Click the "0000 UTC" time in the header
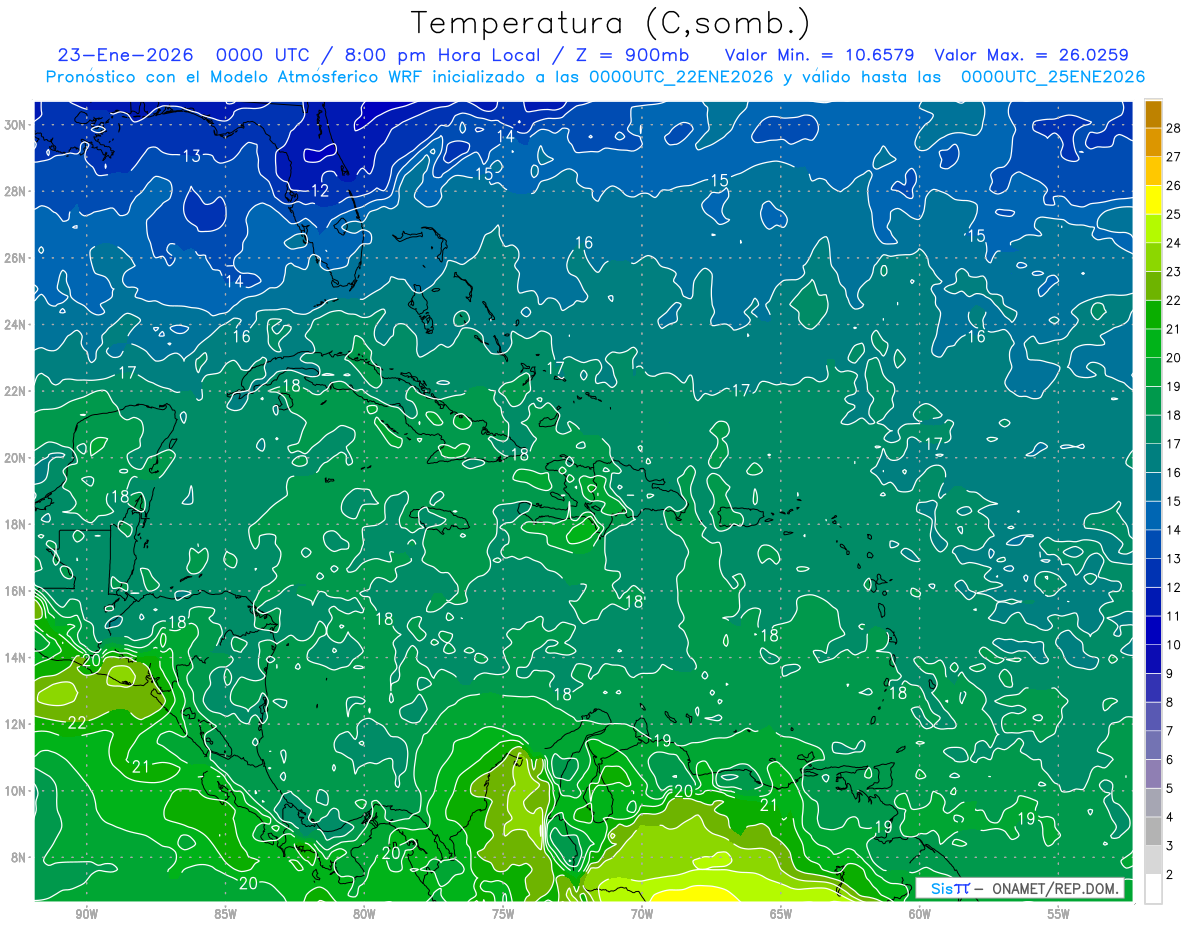 (x=263, y=55)
